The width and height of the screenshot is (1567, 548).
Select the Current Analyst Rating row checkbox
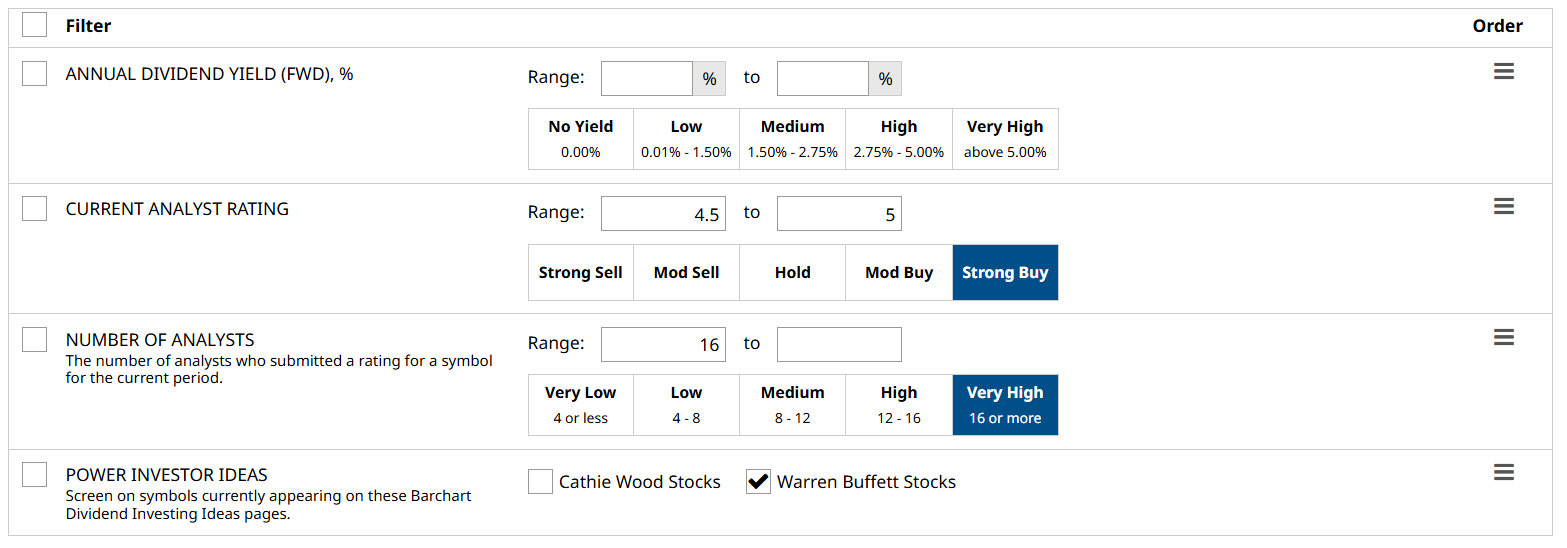point(35,208)
